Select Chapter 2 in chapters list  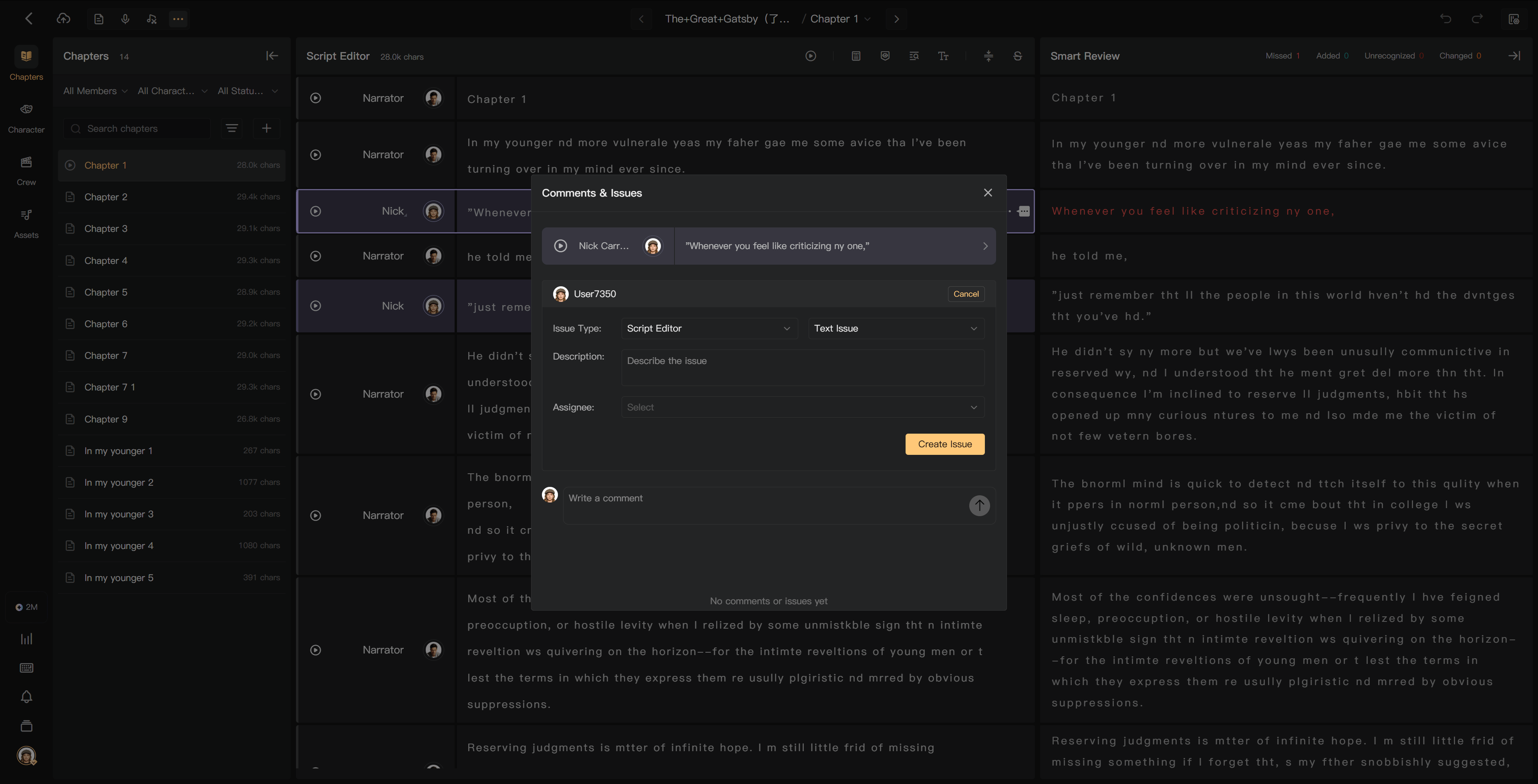pos(172,197)
